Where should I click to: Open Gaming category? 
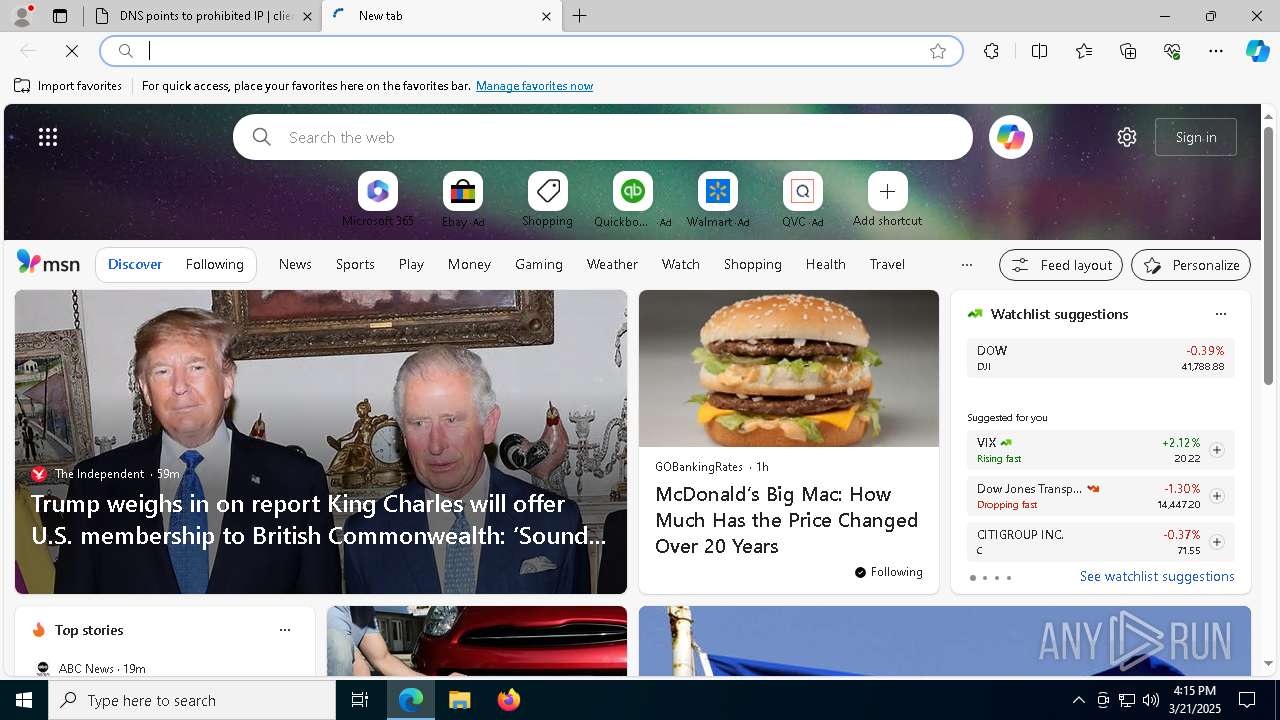coord(539,264)
